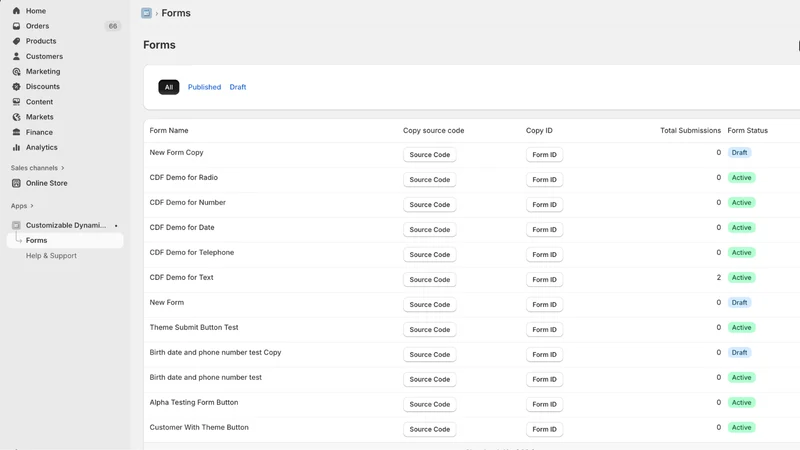
Task: Click the Customizable Dynamic app icon in sidebar
Action: coord(16,225)
